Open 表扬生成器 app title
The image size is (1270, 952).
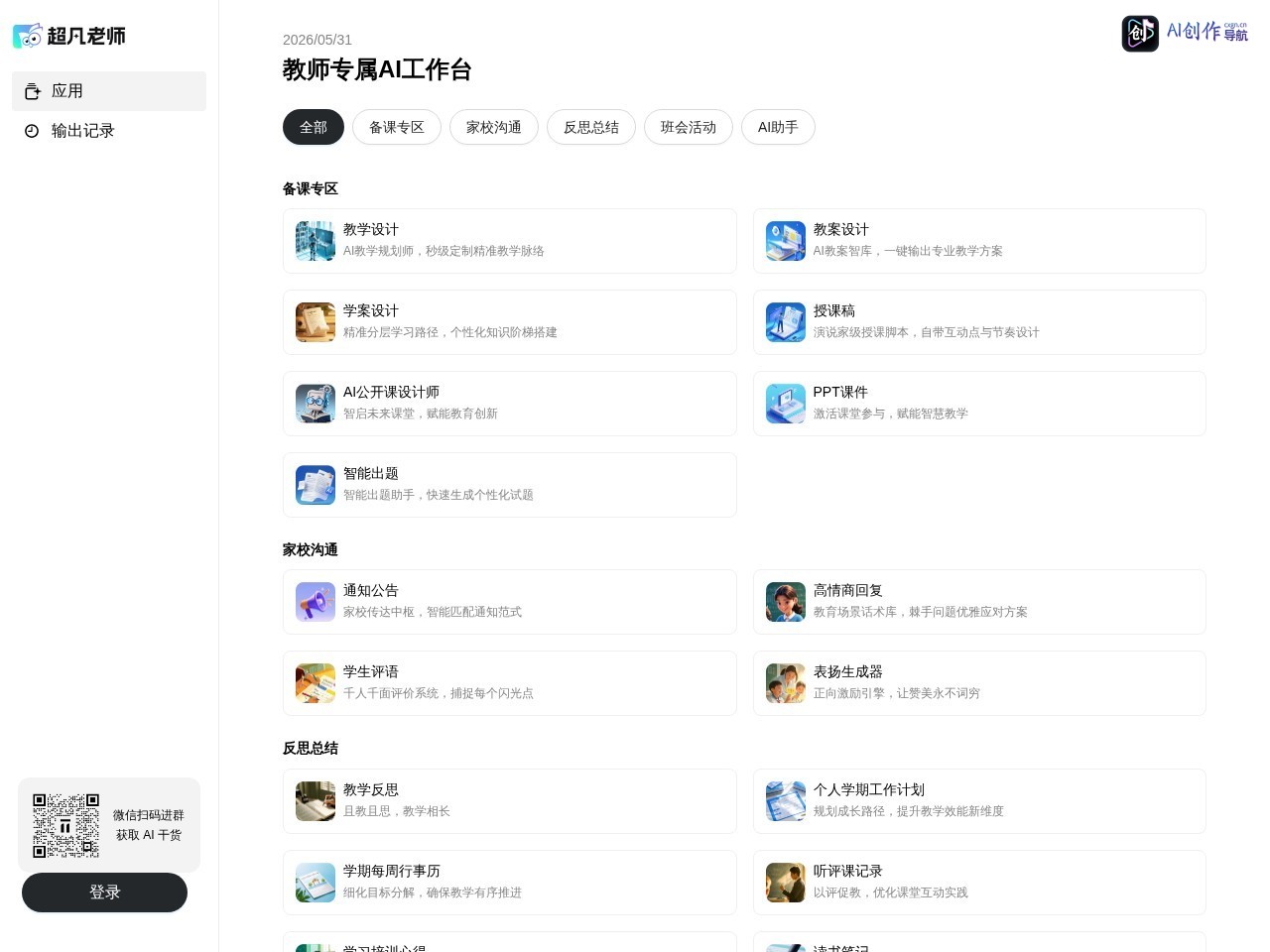[848, 671]
